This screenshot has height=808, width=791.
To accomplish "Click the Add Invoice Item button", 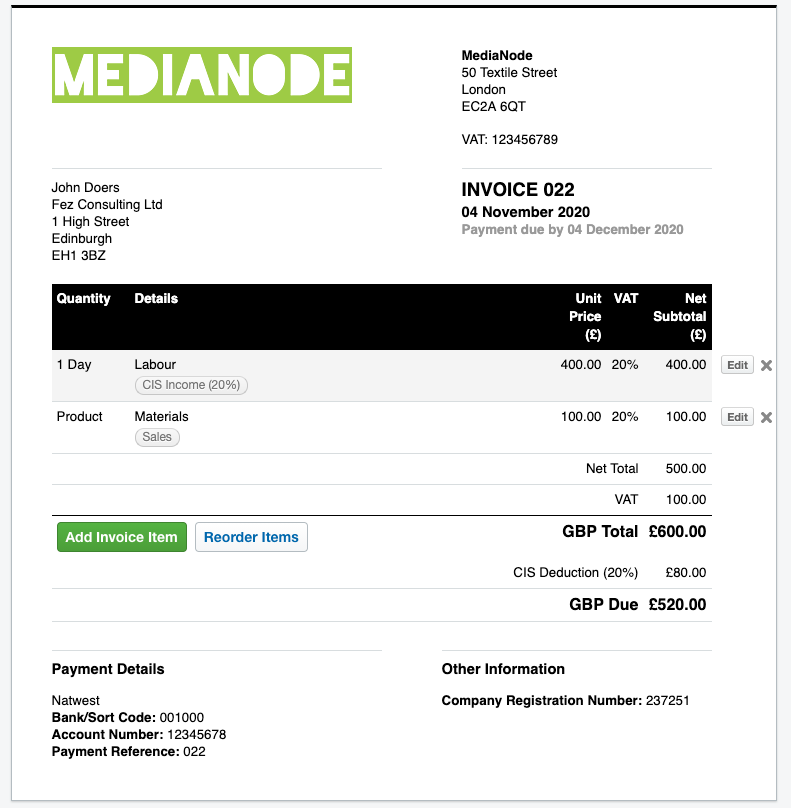I will coord(121,537).
